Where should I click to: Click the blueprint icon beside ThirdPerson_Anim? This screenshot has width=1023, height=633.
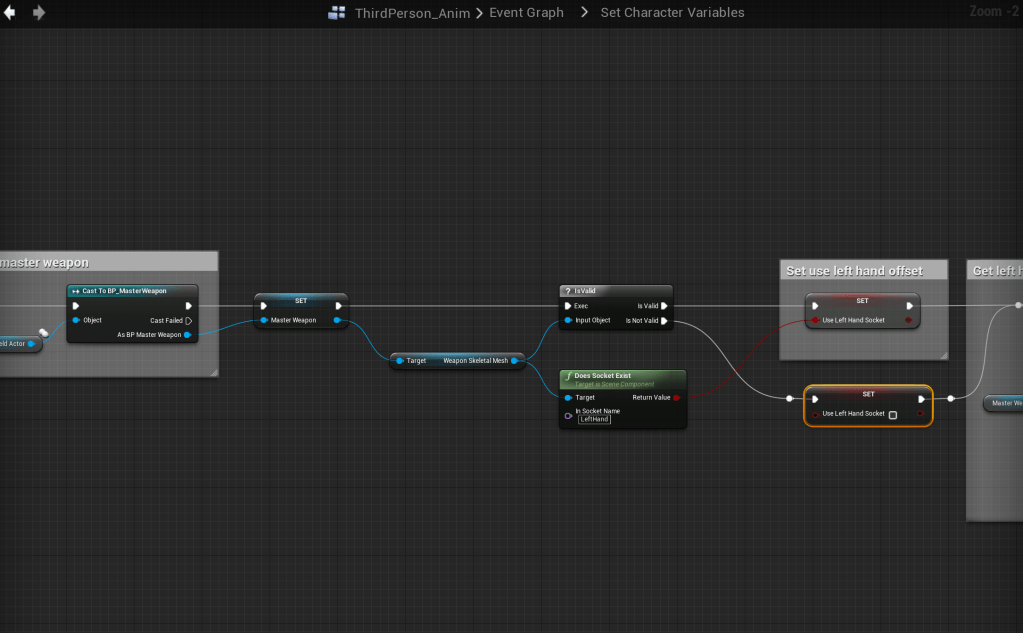337,13
